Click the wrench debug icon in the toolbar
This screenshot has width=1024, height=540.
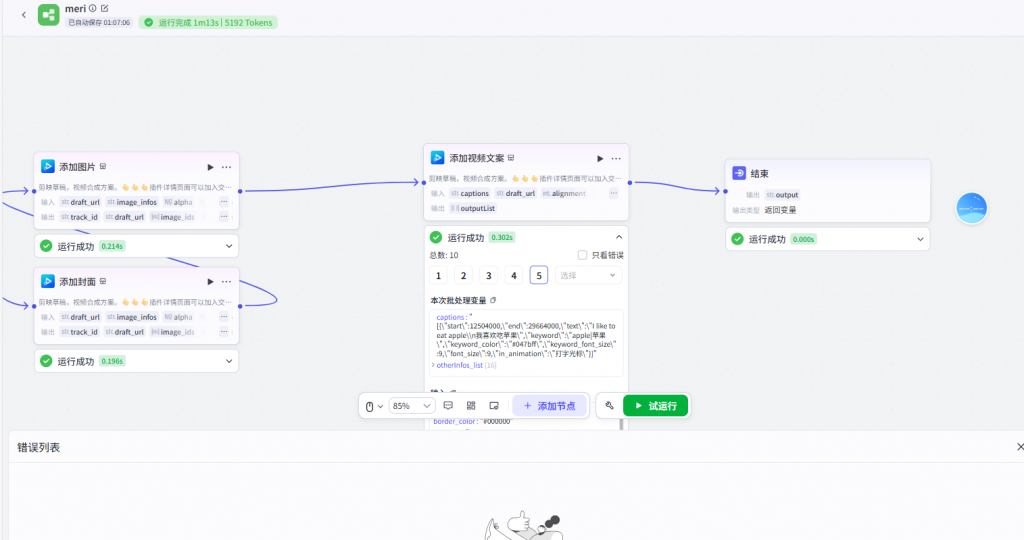(609, 406)
